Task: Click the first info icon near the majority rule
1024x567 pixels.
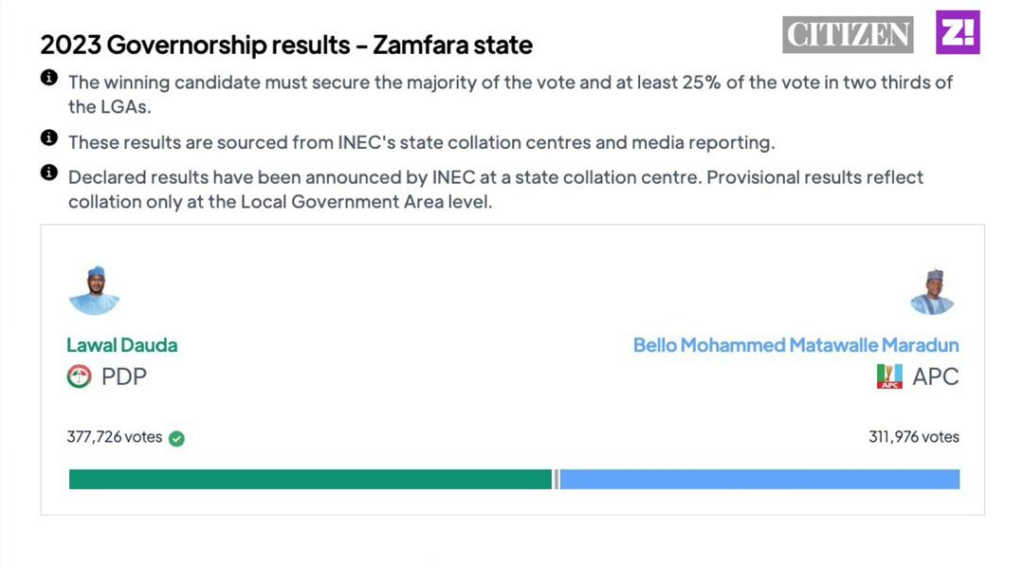Action: pos(48,79)
